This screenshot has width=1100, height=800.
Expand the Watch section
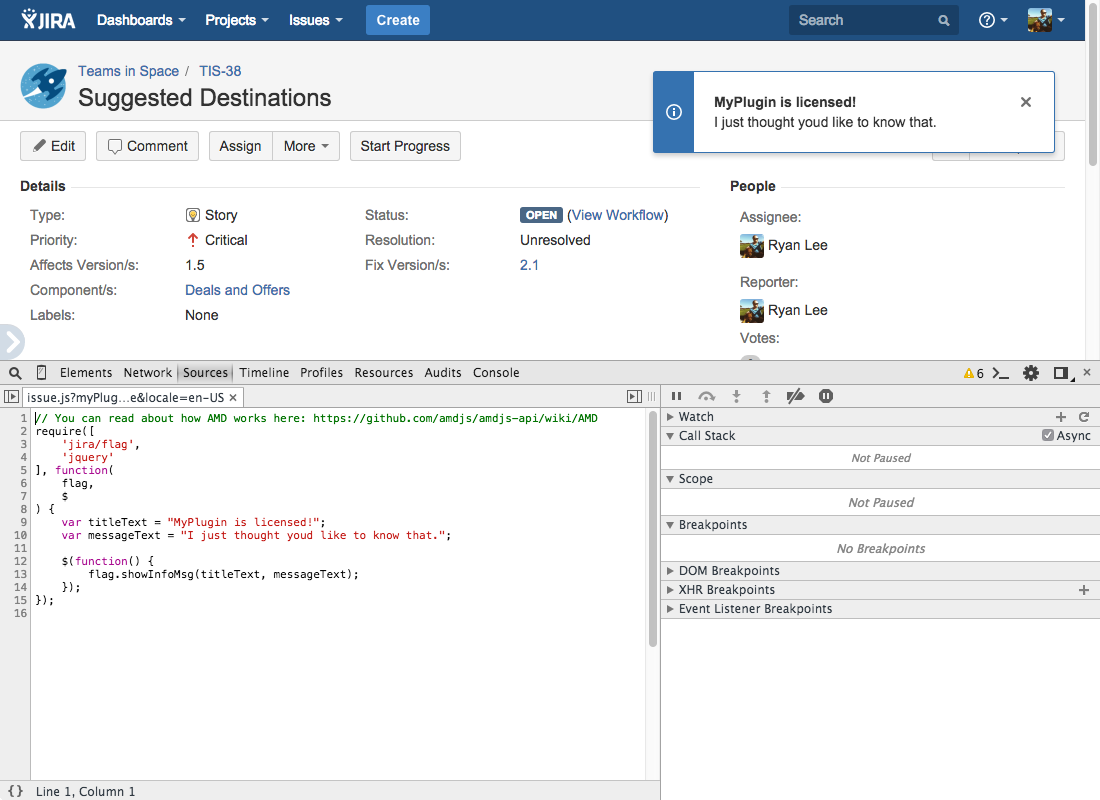[x=692, y=416]
